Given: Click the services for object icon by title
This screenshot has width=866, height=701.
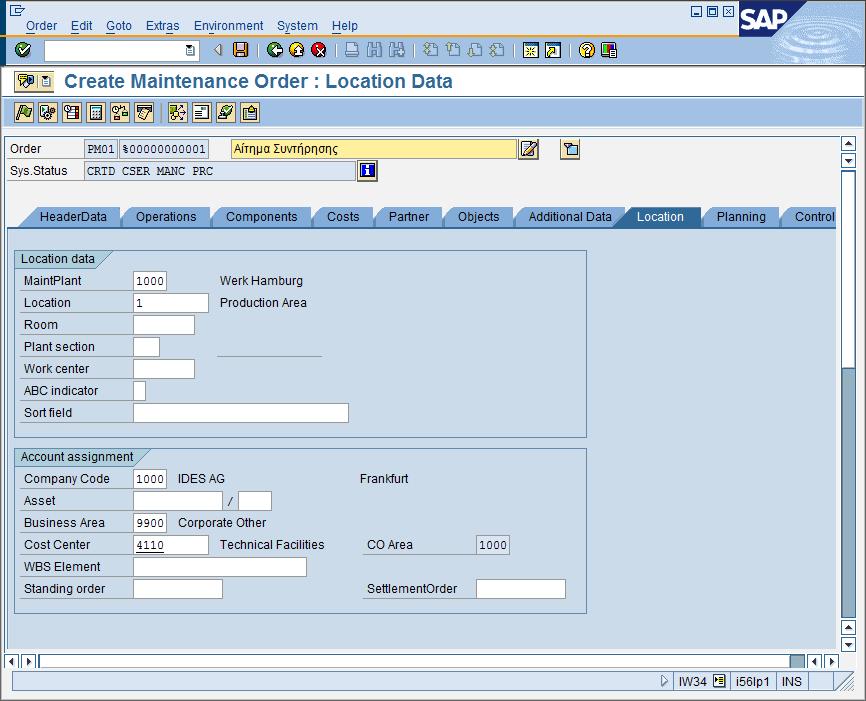Looking at the screenshot, I should (26, 82).
